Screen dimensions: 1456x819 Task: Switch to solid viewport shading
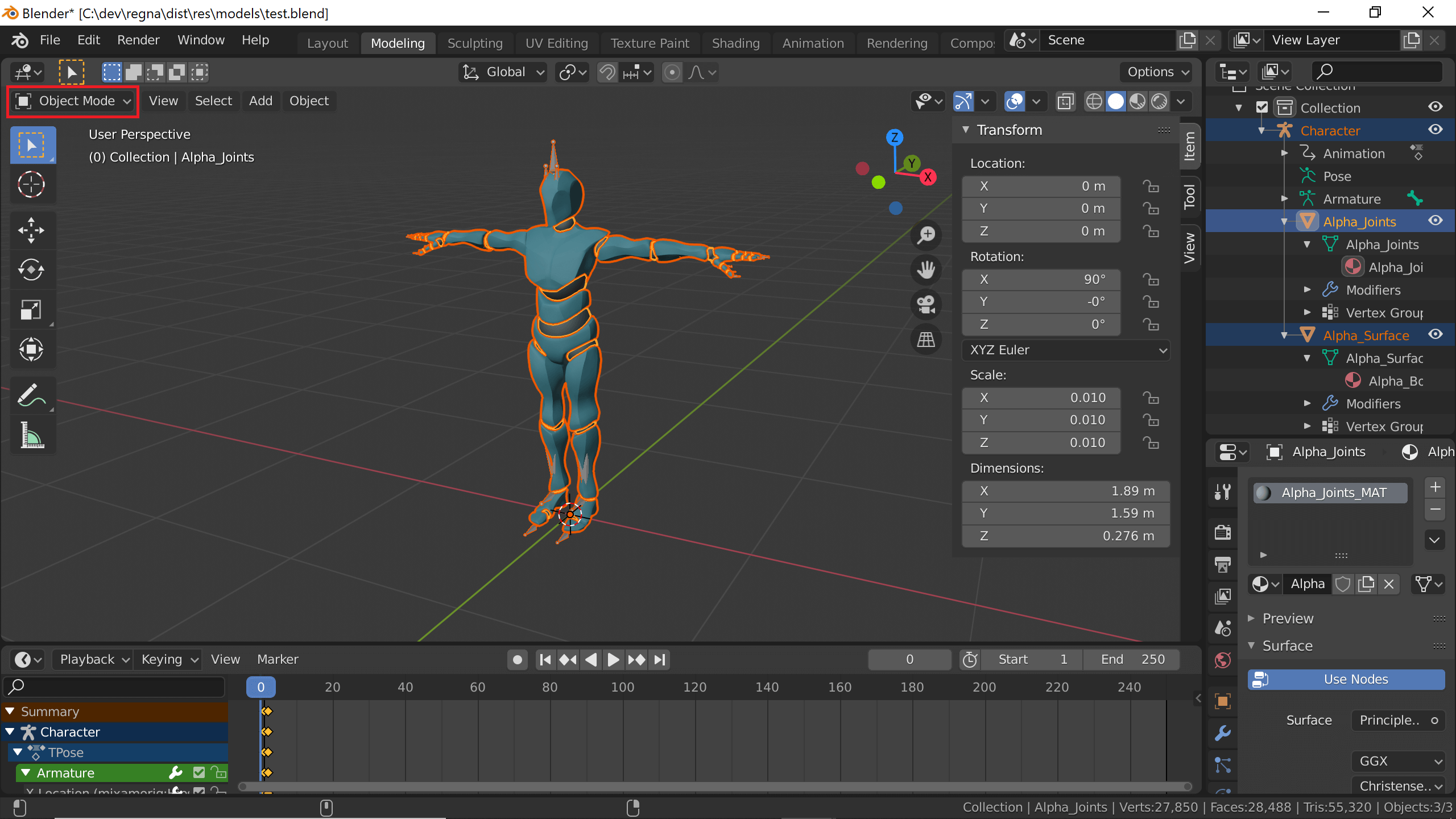pos(1116,101)
